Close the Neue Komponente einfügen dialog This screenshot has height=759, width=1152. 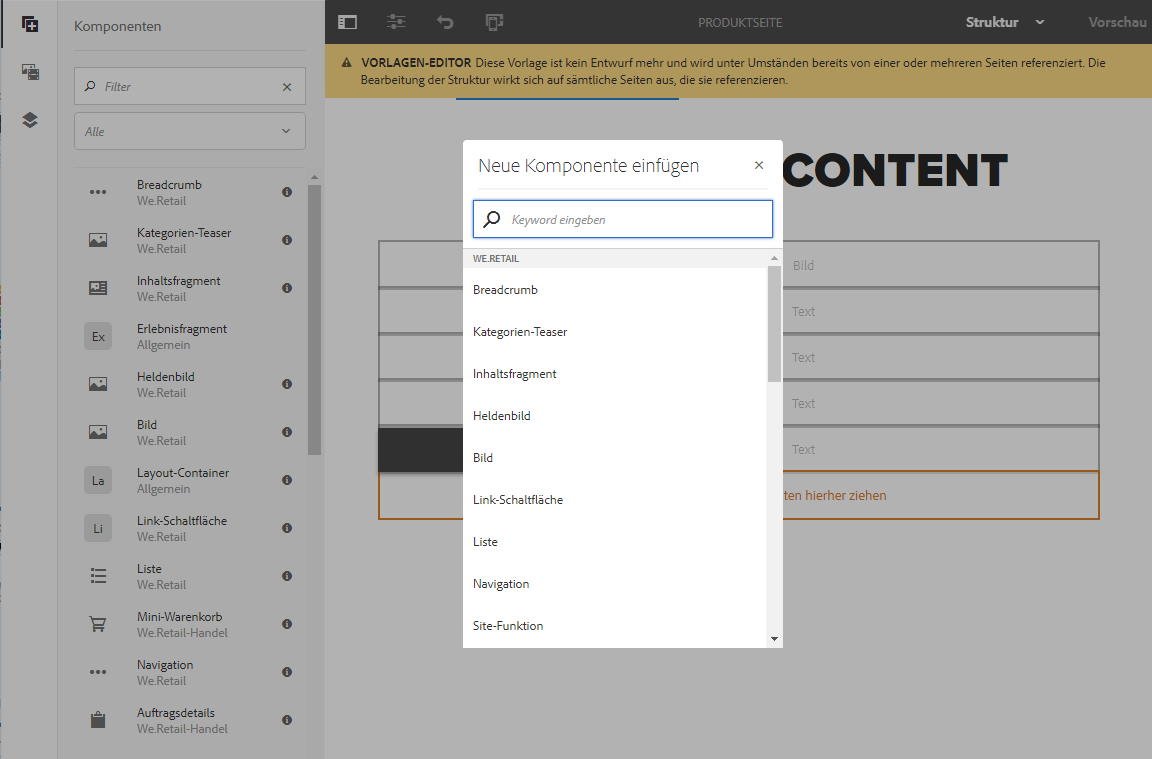click(759, 165)
